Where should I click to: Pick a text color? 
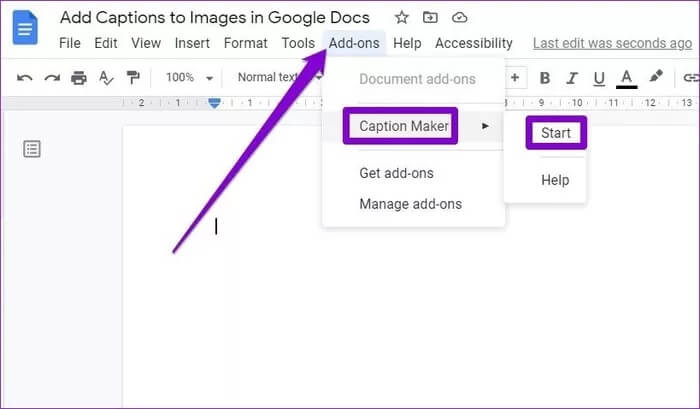tap(627, 78)
